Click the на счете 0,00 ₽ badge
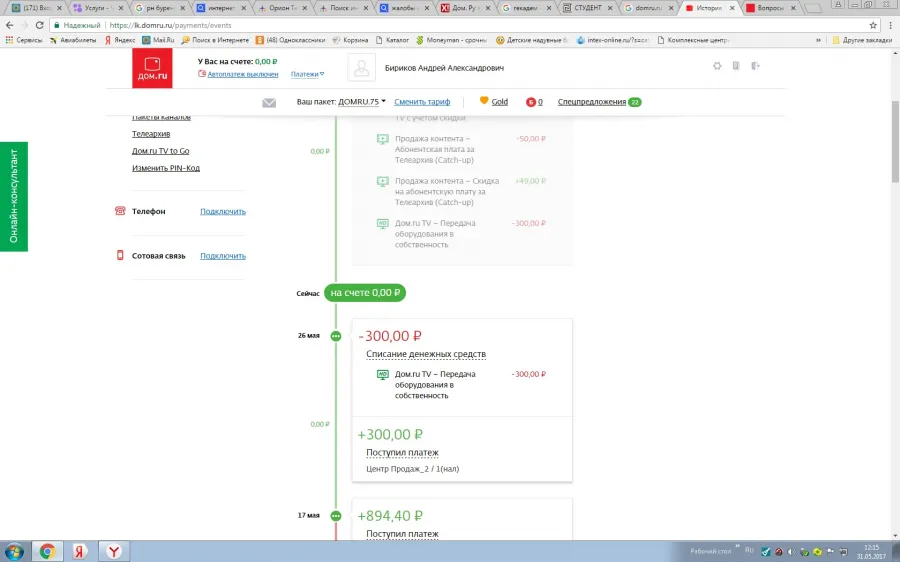The image size is (900, 562). click(365, 293)
